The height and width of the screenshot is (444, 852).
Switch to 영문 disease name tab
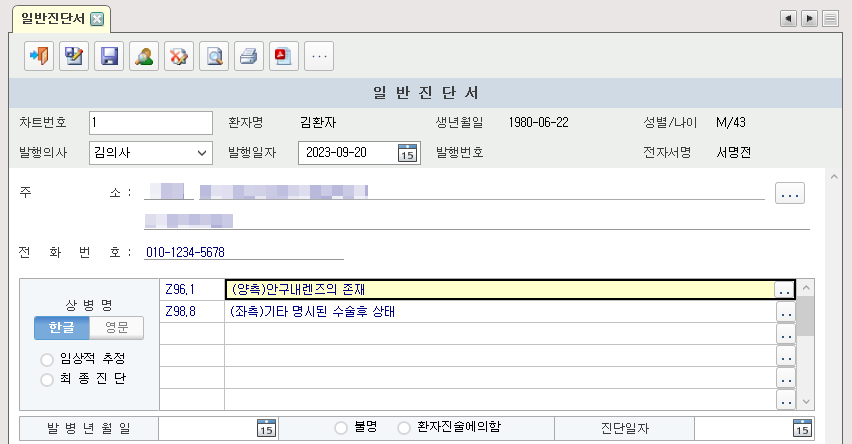117,327
